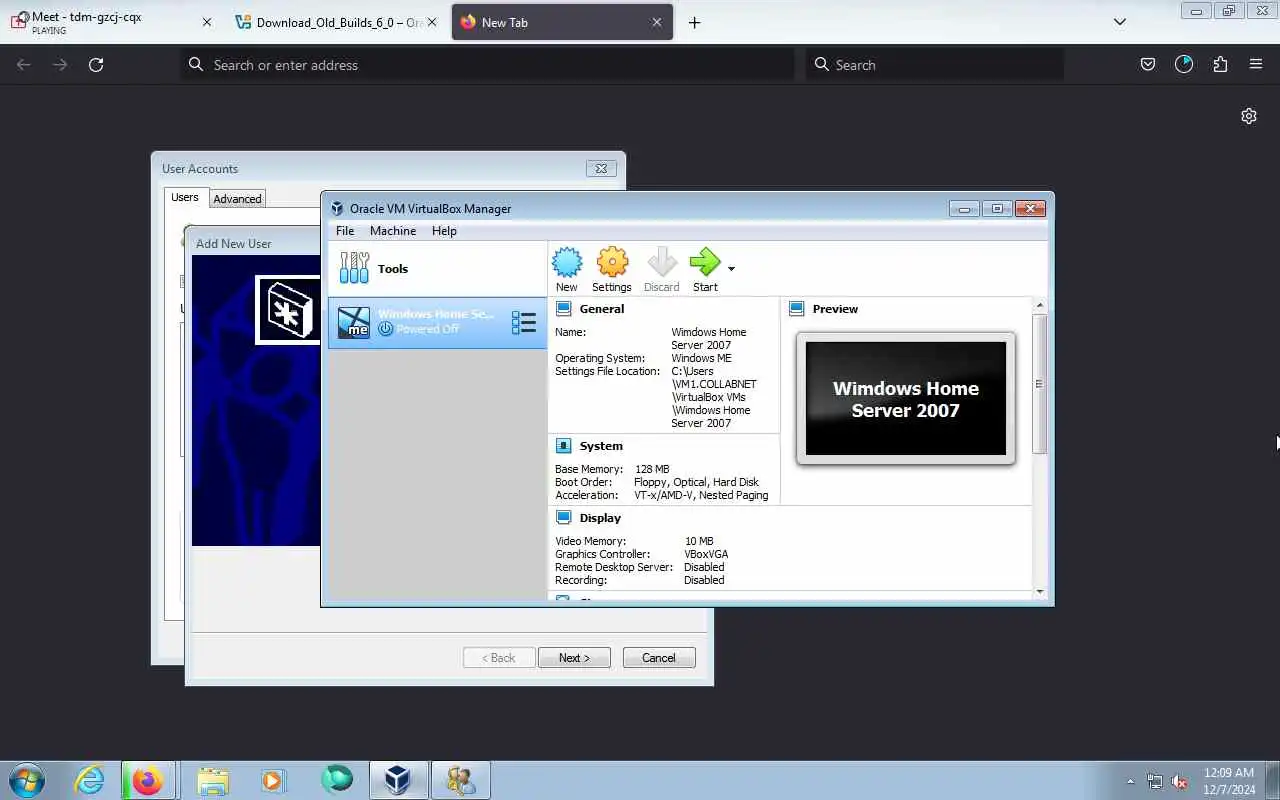
Task: Open the Firefox hamburger menu
Action: [x=1256, y=64]
